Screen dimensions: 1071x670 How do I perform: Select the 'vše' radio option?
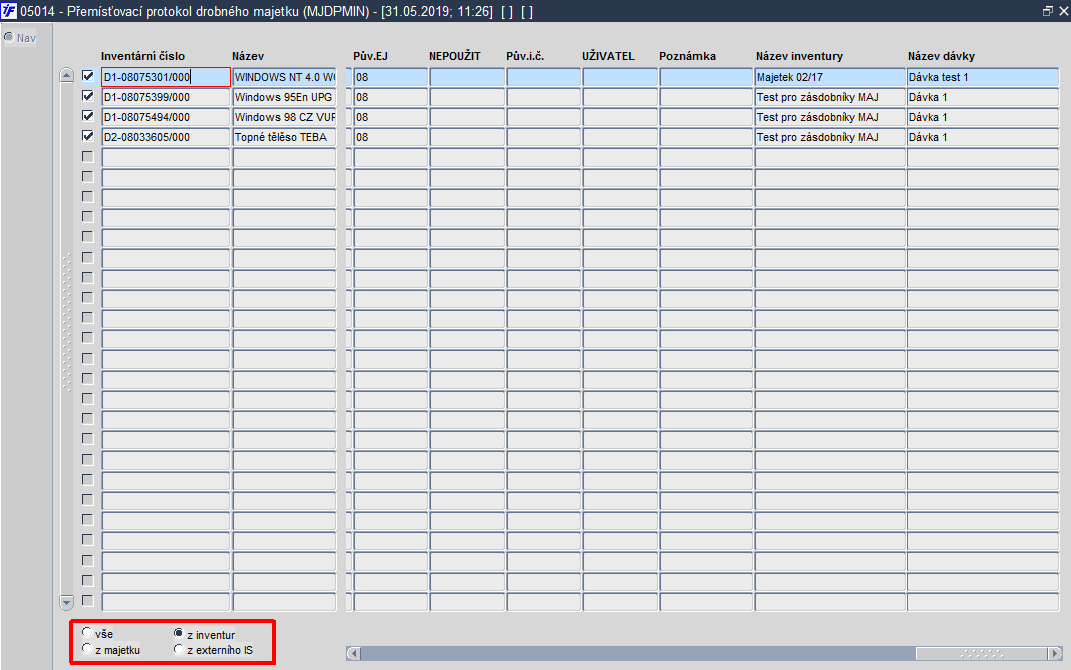(x=87, y=632)
